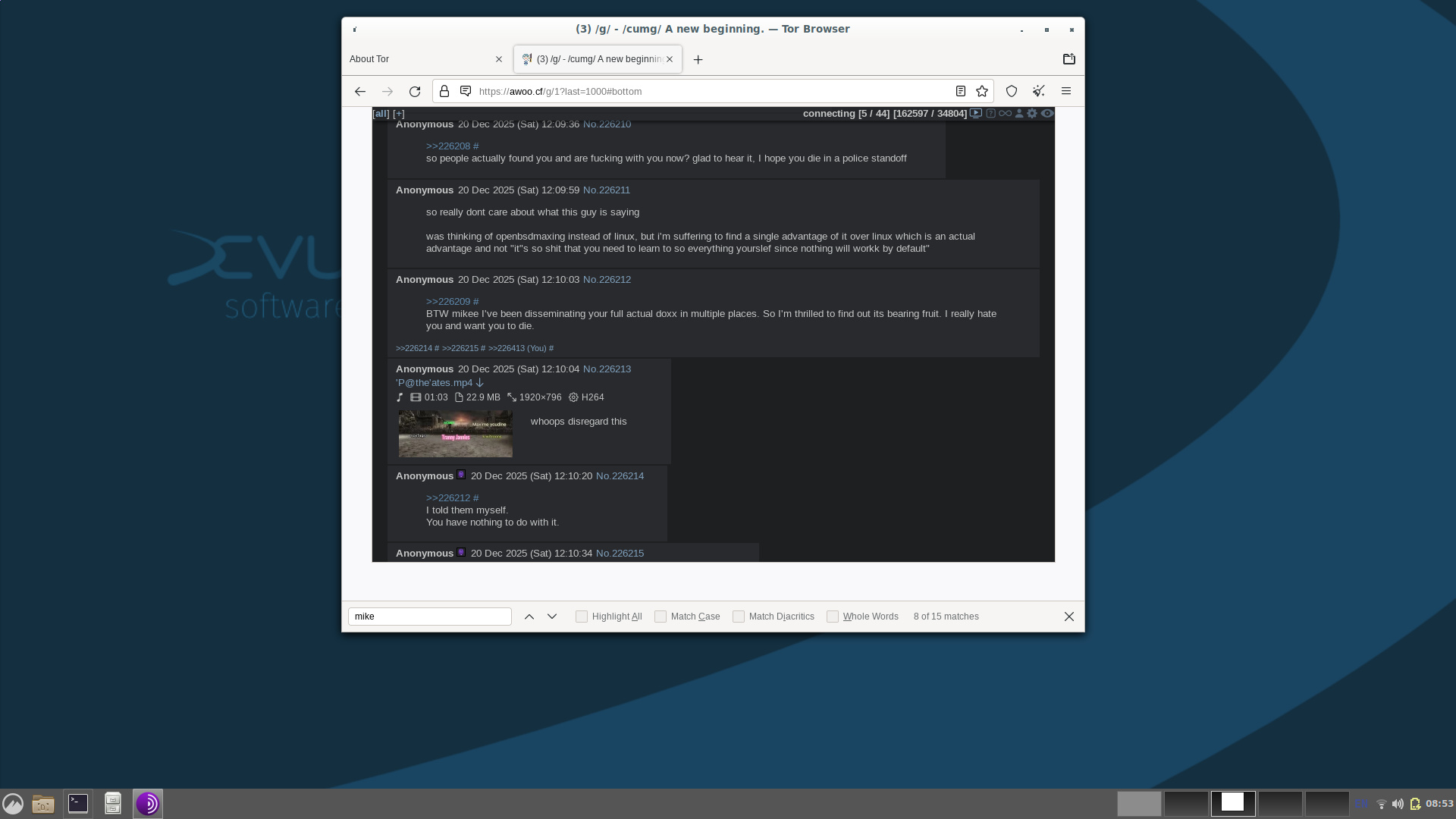Click the reload page button
The image size is (1456, 819).
(x=414, y=91)
